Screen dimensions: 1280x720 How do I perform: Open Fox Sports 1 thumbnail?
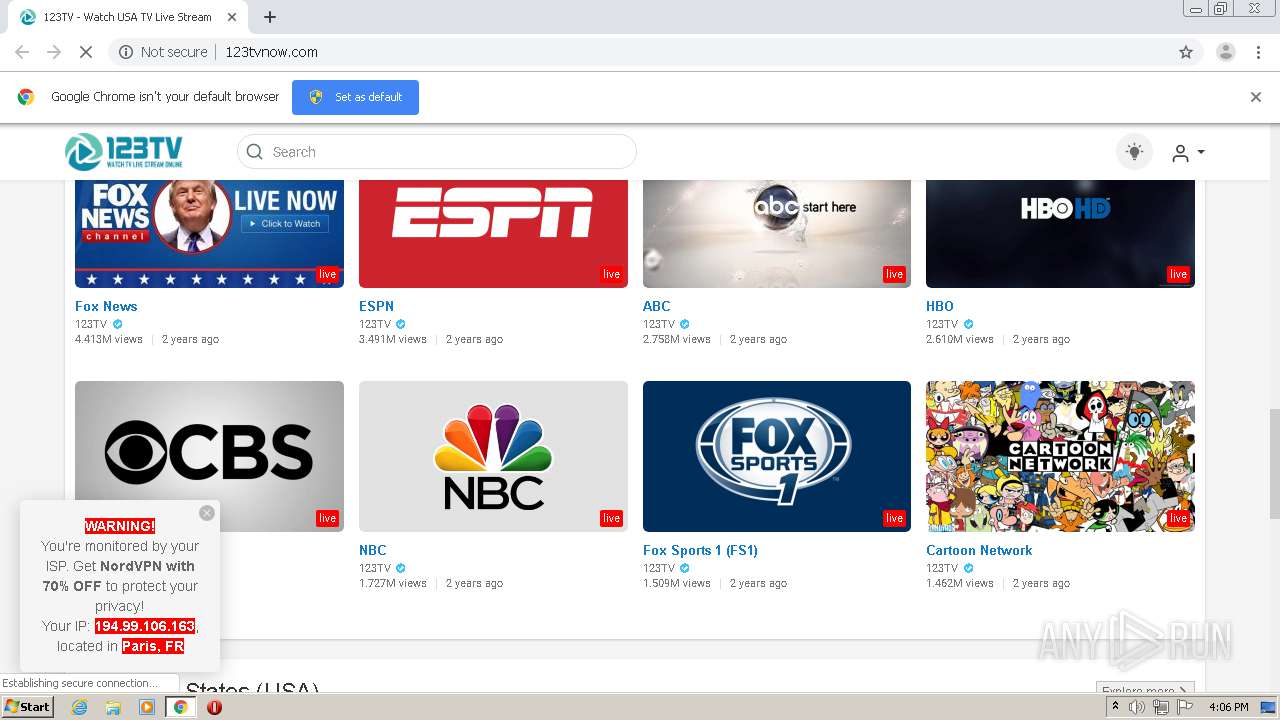pos(777,456)
